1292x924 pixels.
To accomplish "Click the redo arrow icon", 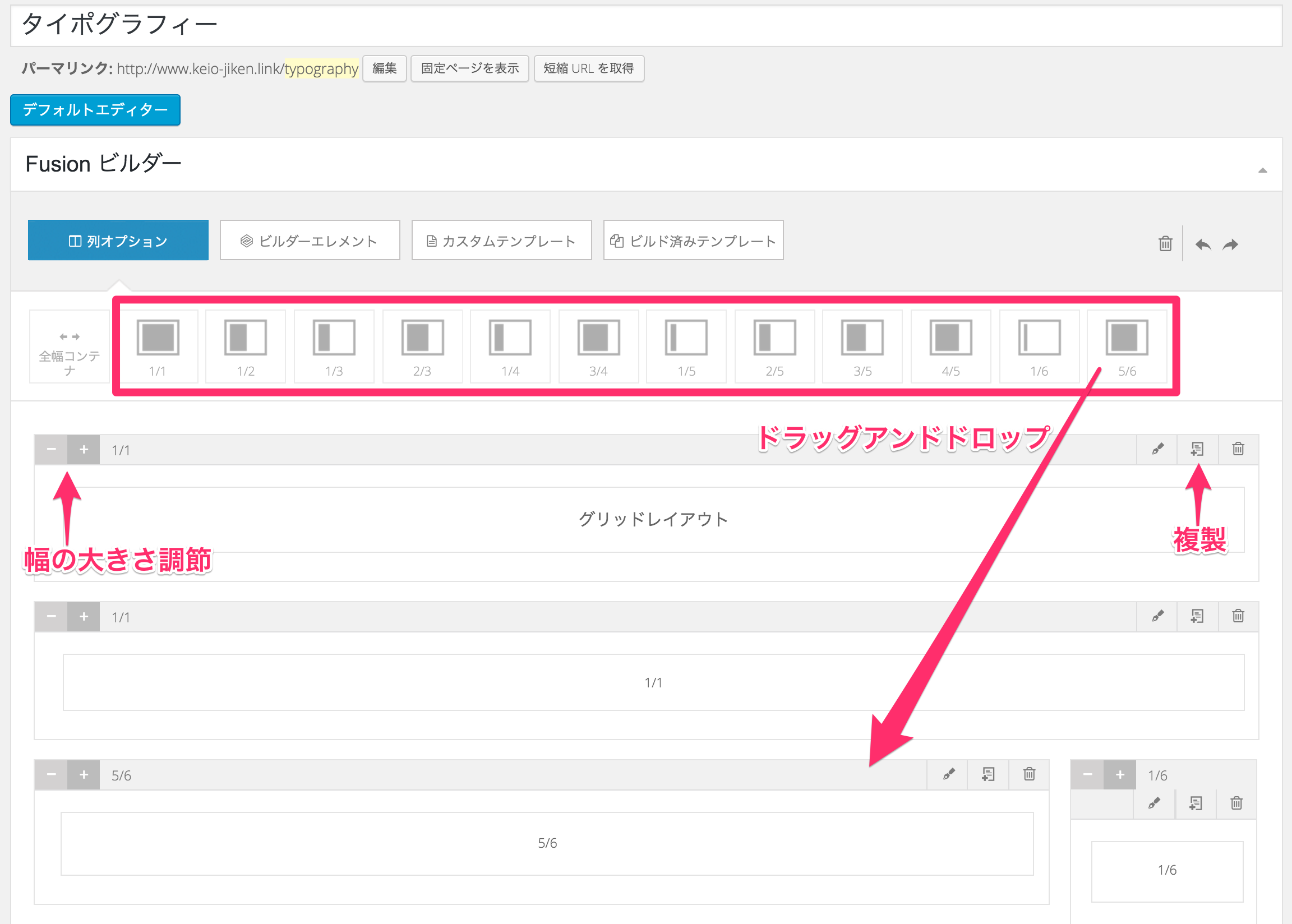I will point(1230,244).
